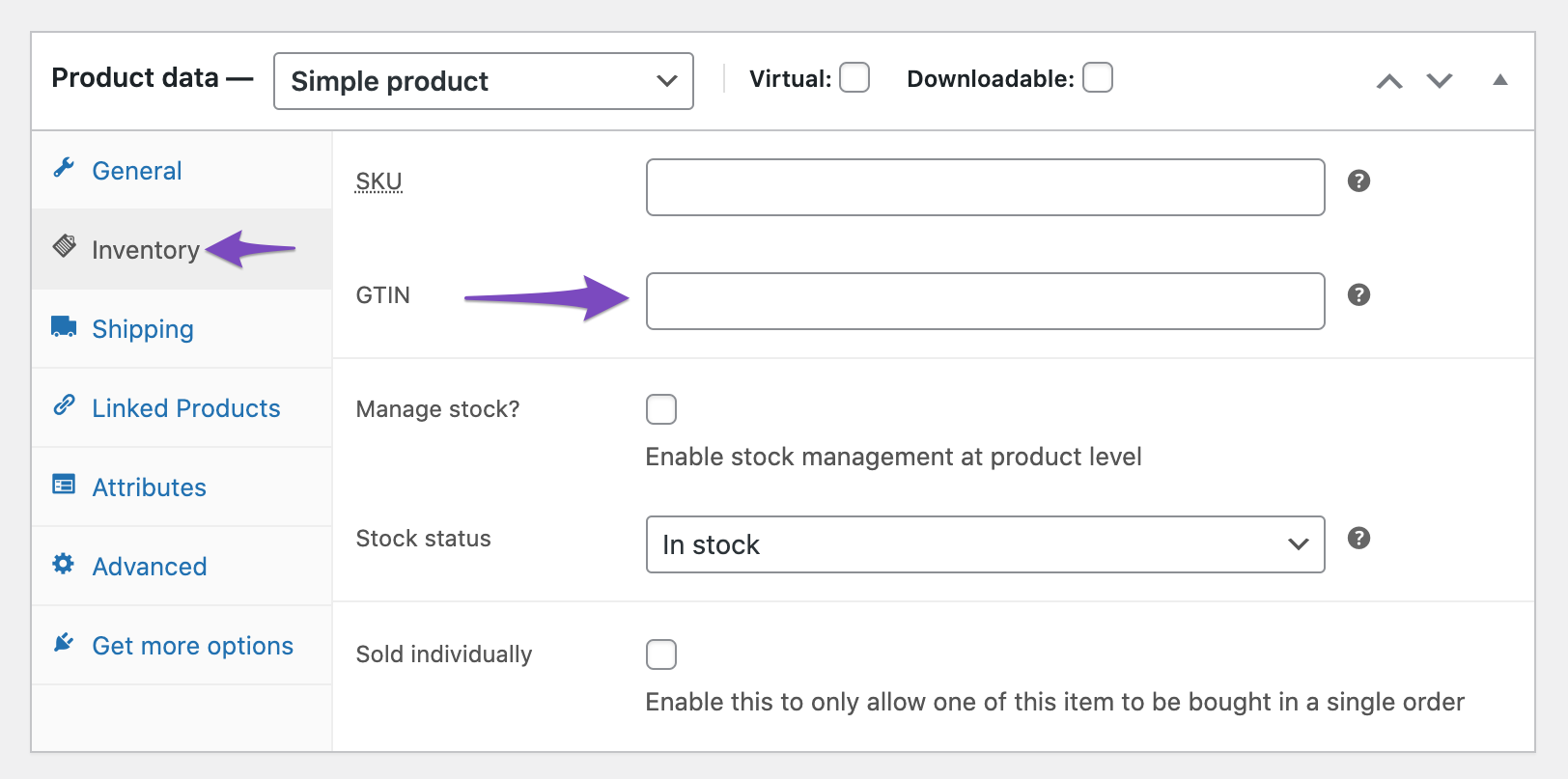Move Product data panel down
This screenshot has width=1568, height=779.
tap(1440, 81)
